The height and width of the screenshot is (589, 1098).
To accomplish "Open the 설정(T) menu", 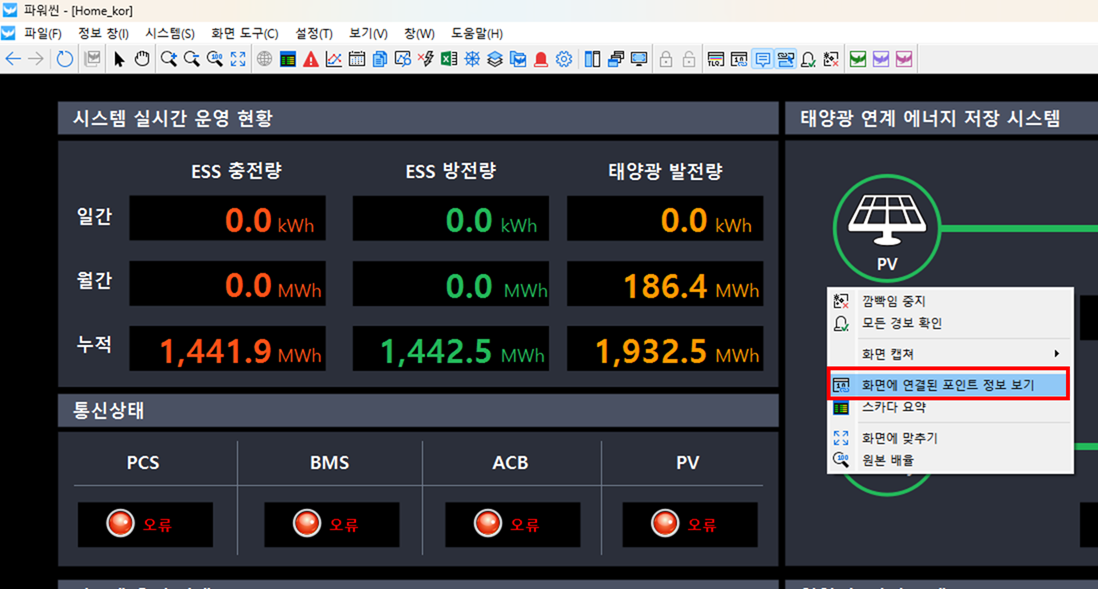I will point(313,33).
